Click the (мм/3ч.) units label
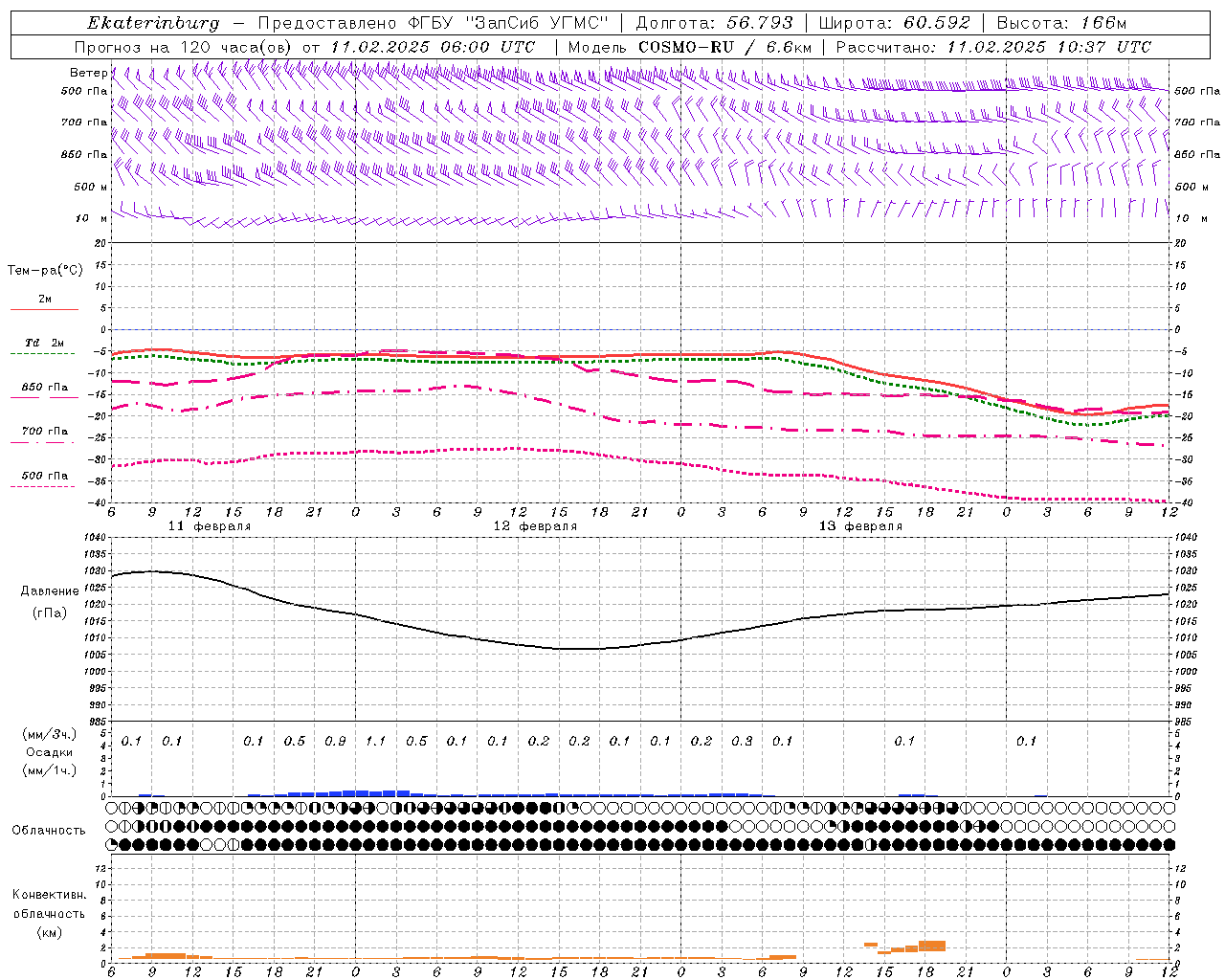The height and width of the screenshot is (980, 1225). click(x=49, y=734)
